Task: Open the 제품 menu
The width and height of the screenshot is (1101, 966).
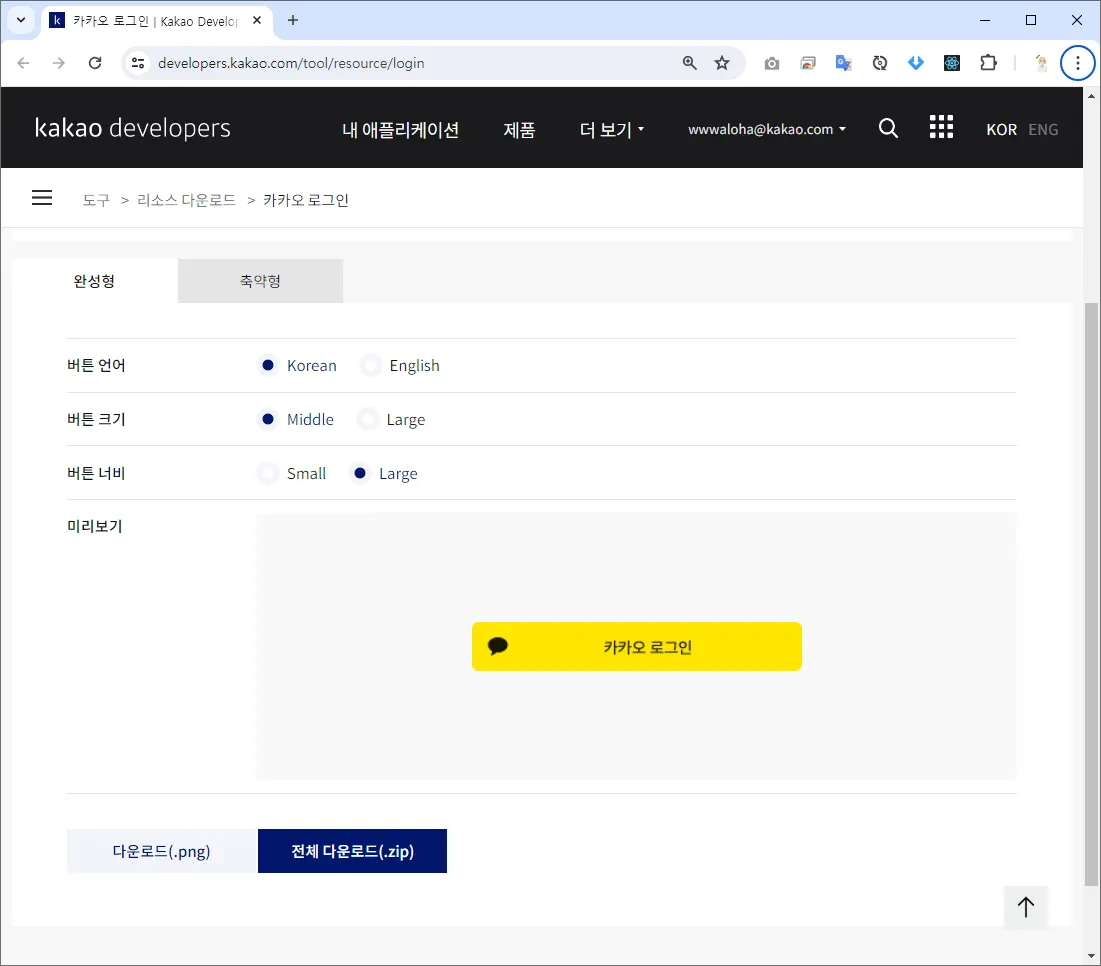Action: (x=520, y=130)
